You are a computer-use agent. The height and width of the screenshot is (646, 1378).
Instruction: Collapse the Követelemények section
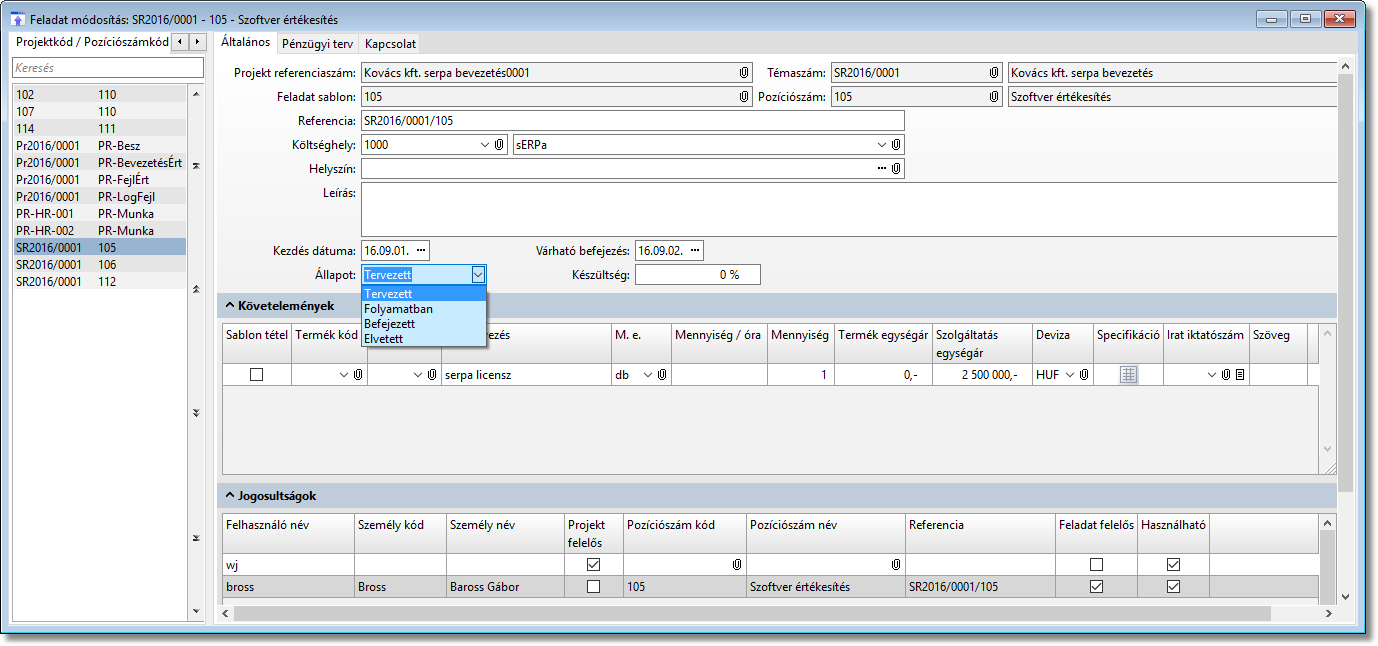coord(230,305)
